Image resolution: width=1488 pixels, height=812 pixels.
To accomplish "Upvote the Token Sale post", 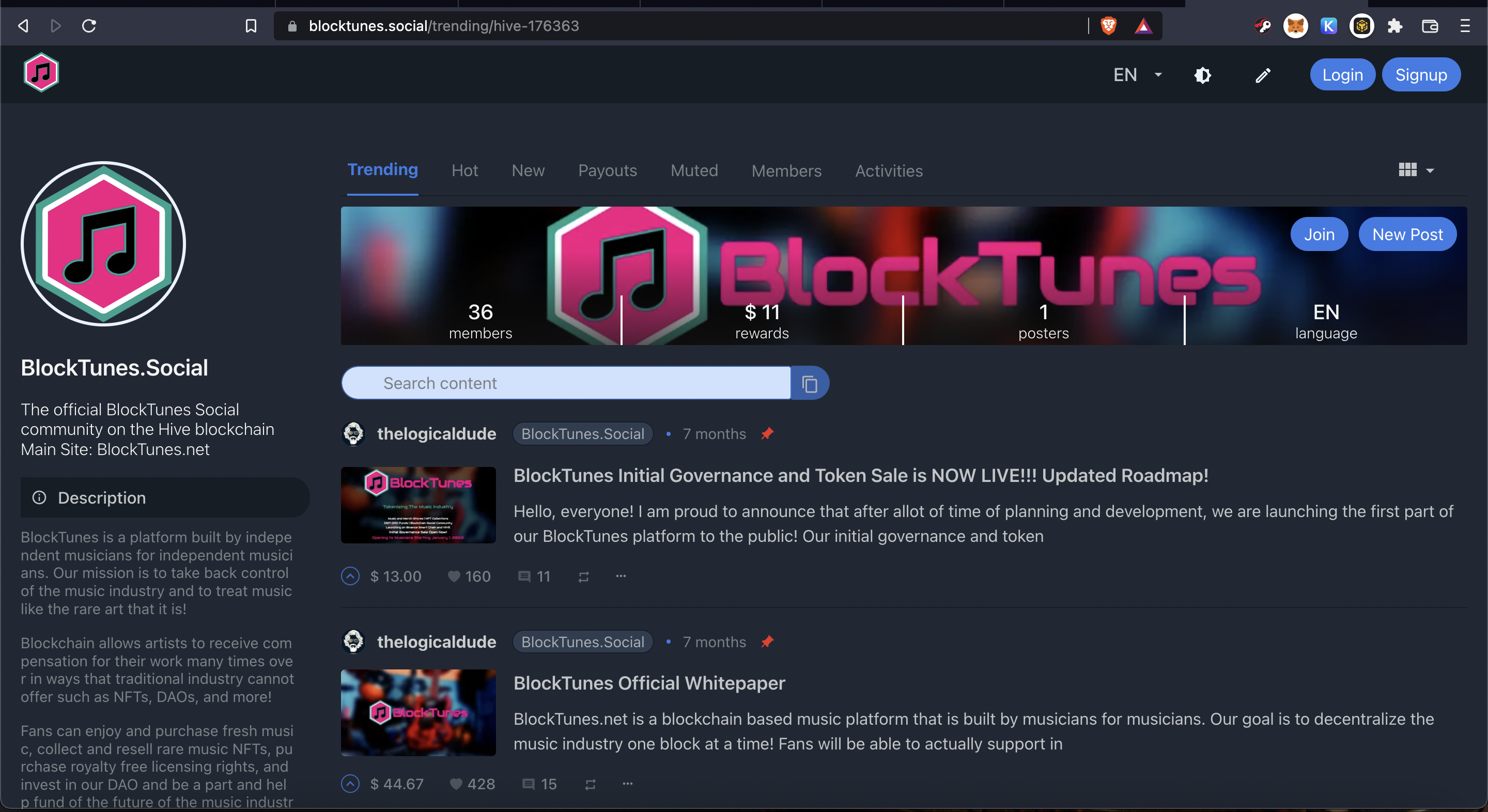I will [x=350, y=576].
